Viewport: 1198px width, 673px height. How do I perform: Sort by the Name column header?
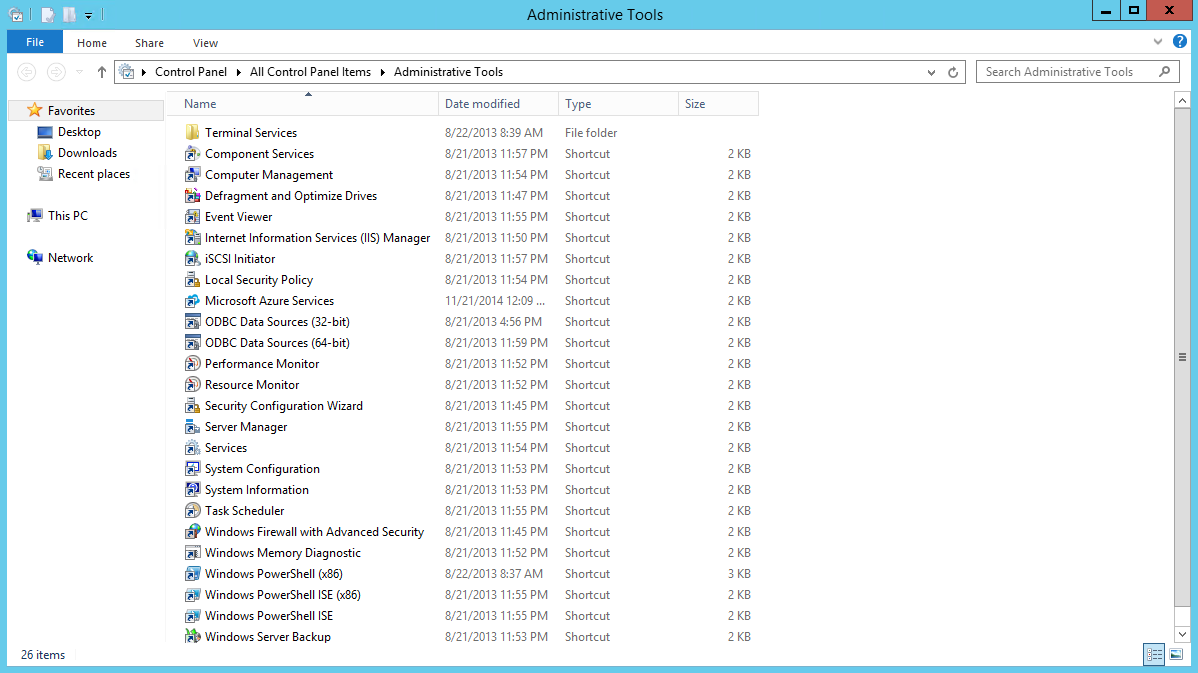pyautogui.click(x=303, y=104)
